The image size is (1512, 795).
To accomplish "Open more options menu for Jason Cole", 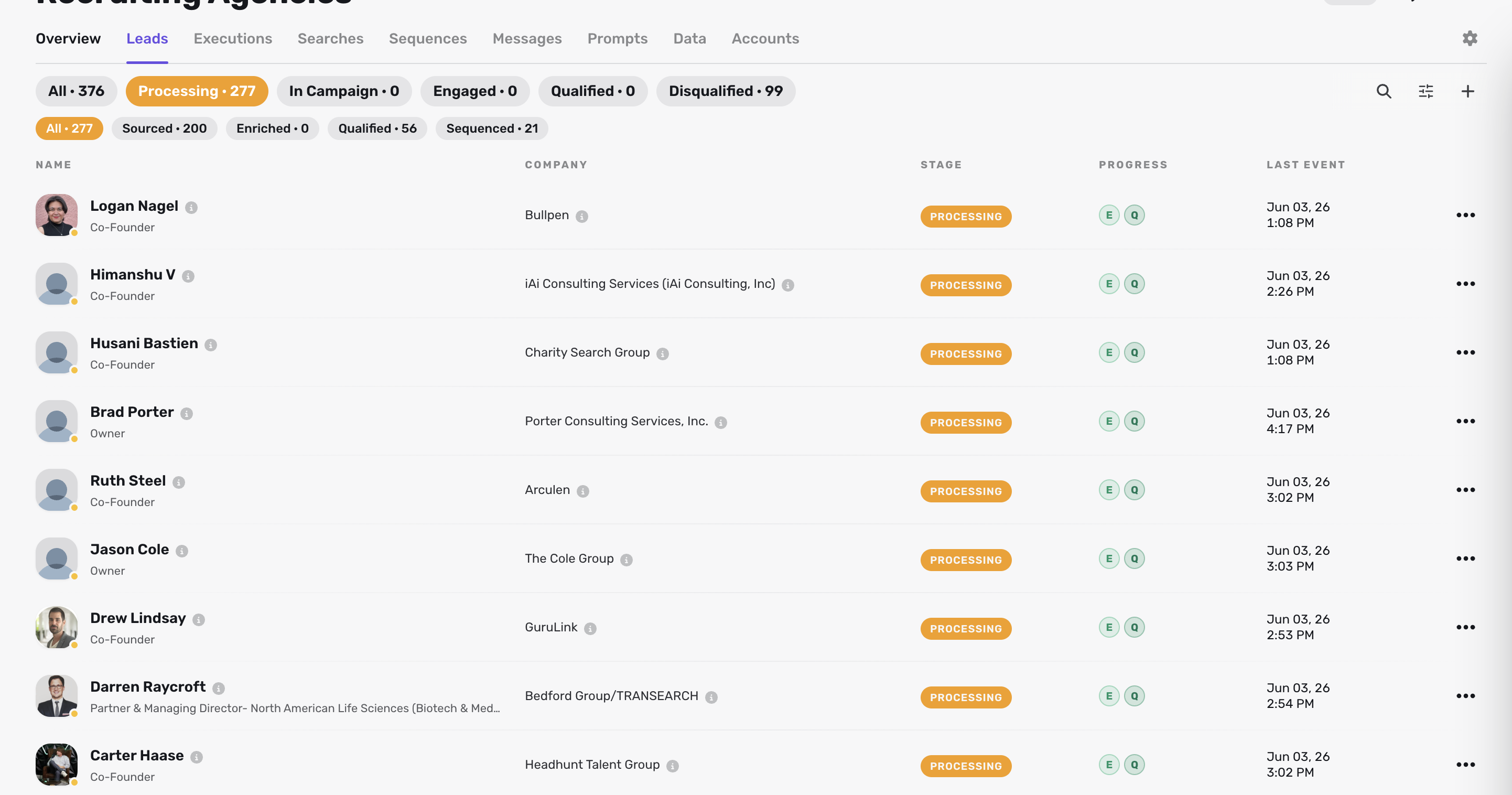I will pos(1465,558).
